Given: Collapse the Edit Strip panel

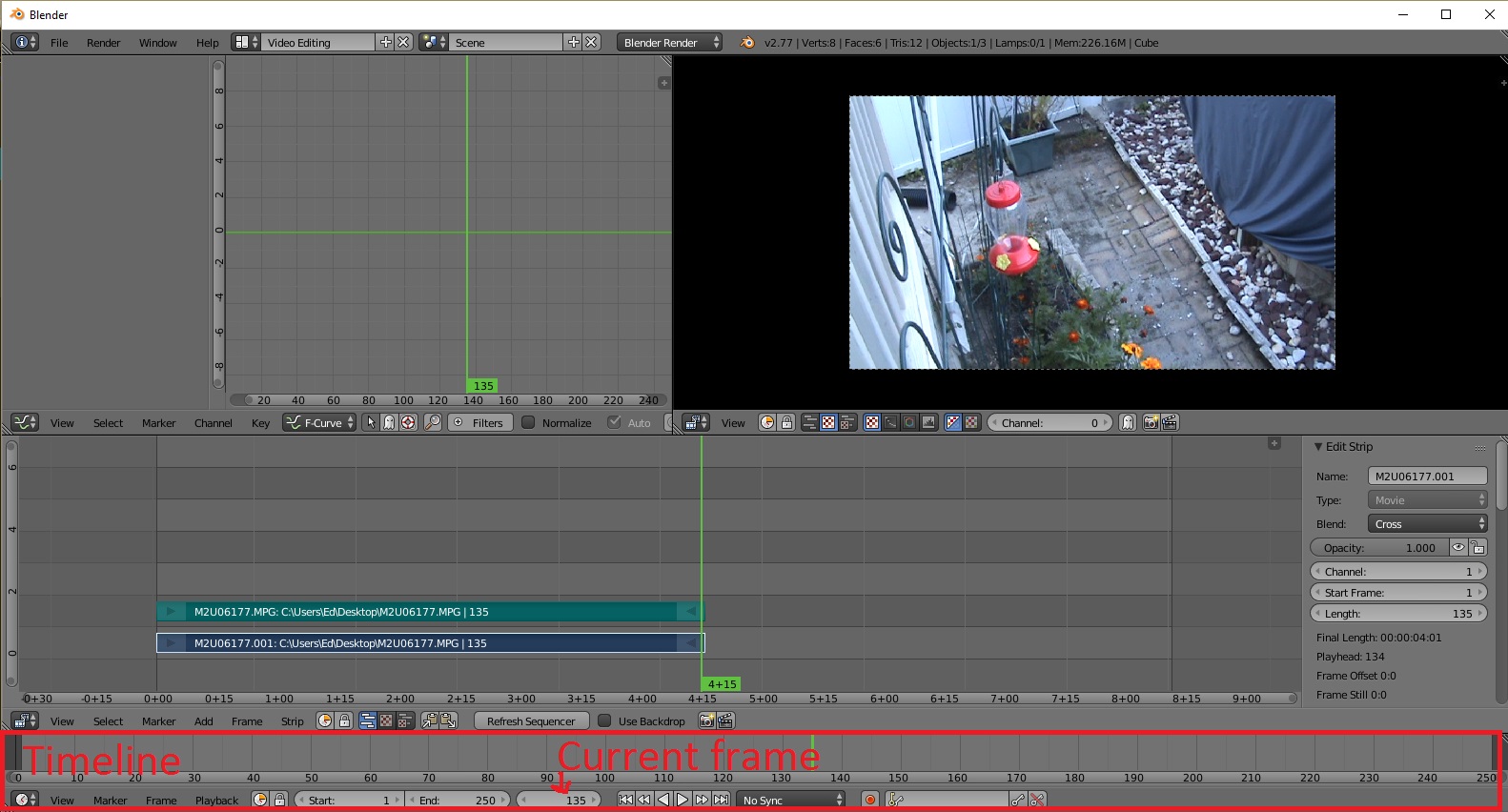Looking at the screenshot, I should click(x=1318, y=446).
